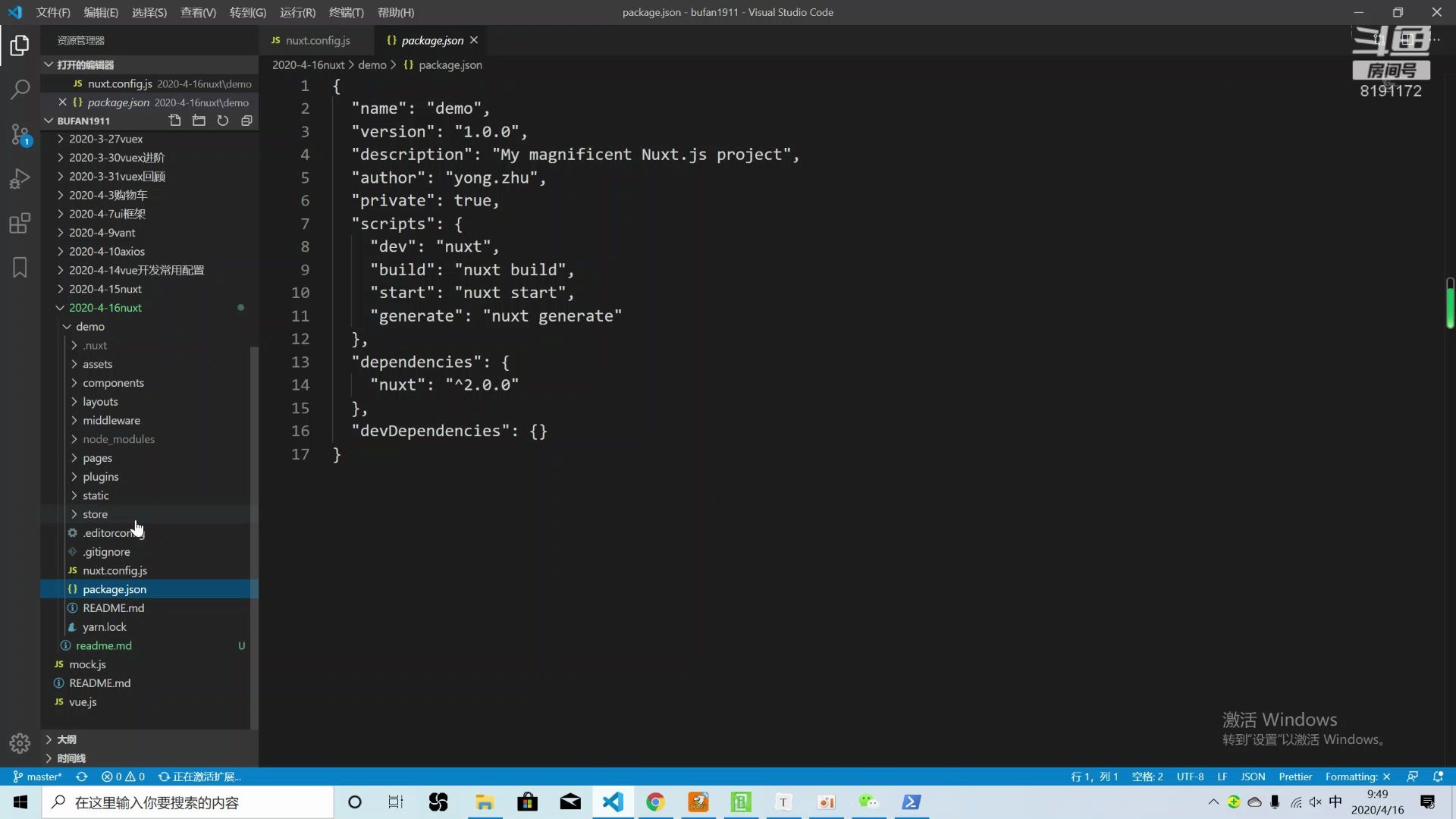
Task: Collapse all folders in explorer
Action: click(246, 121)
